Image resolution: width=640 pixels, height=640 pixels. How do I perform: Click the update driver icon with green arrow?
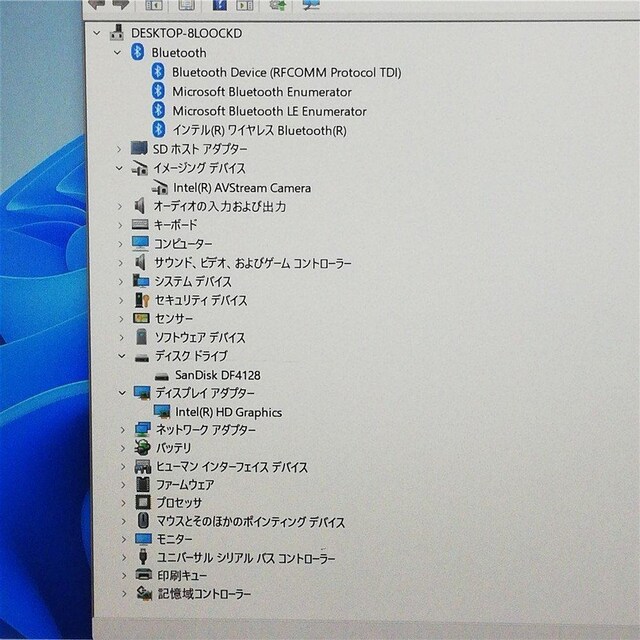pos(278,4)
